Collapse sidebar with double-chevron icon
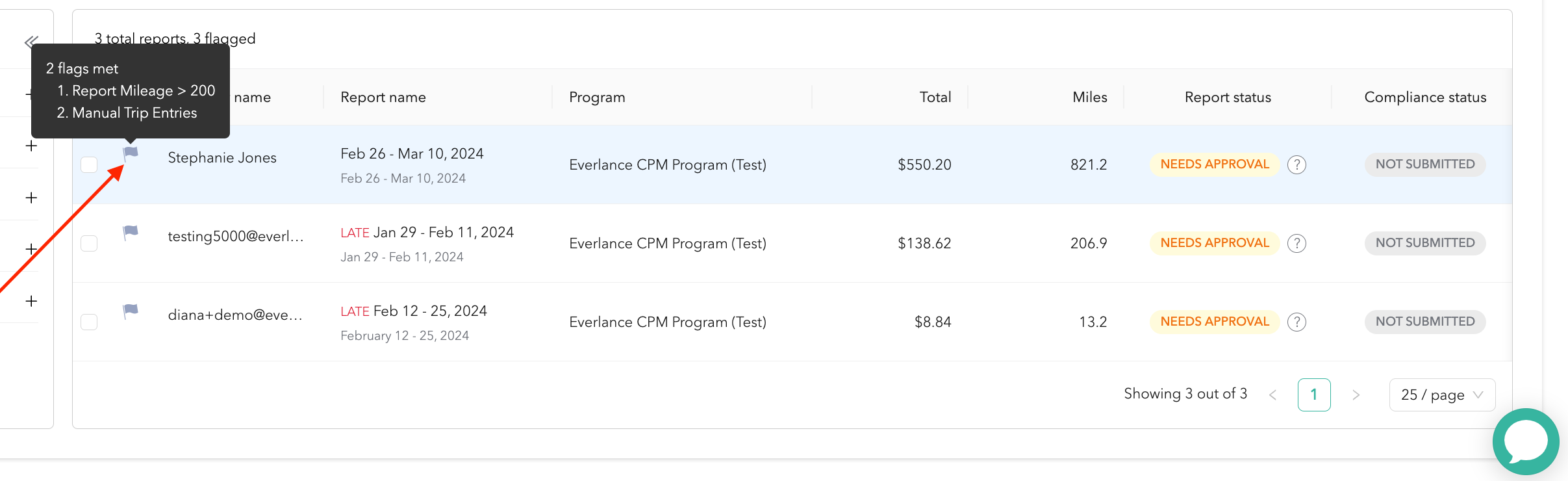The height and width of the screenshot is (481, 1568). 31,42
